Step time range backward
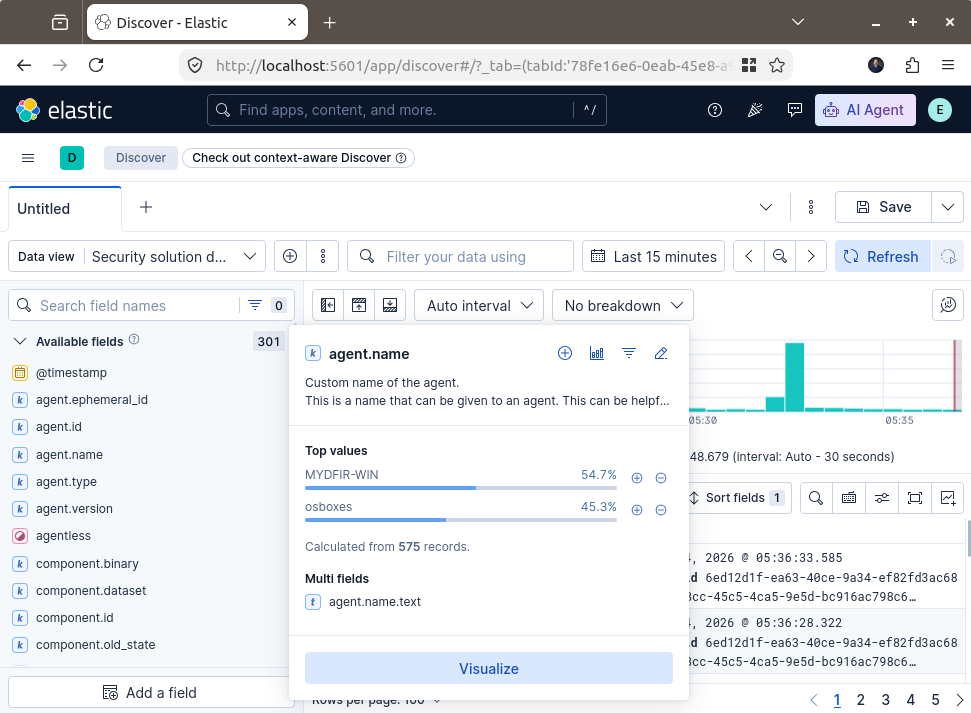The height and width of the screenshot is (713, 971). coord(749,256)
